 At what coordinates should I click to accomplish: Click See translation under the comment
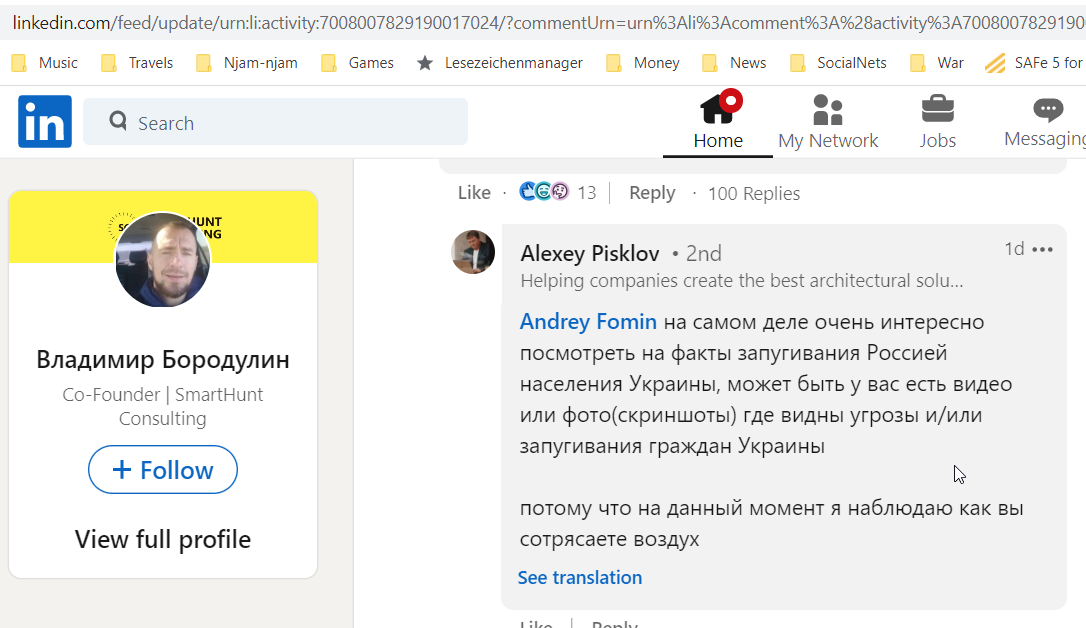[580, 577]
